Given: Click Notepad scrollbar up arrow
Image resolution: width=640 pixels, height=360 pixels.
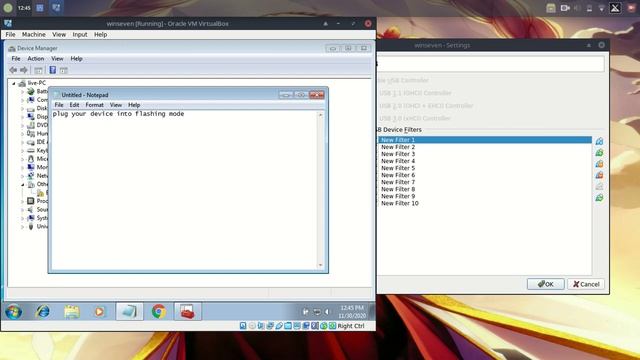Looking at the screenshot, I should [320, 115].
